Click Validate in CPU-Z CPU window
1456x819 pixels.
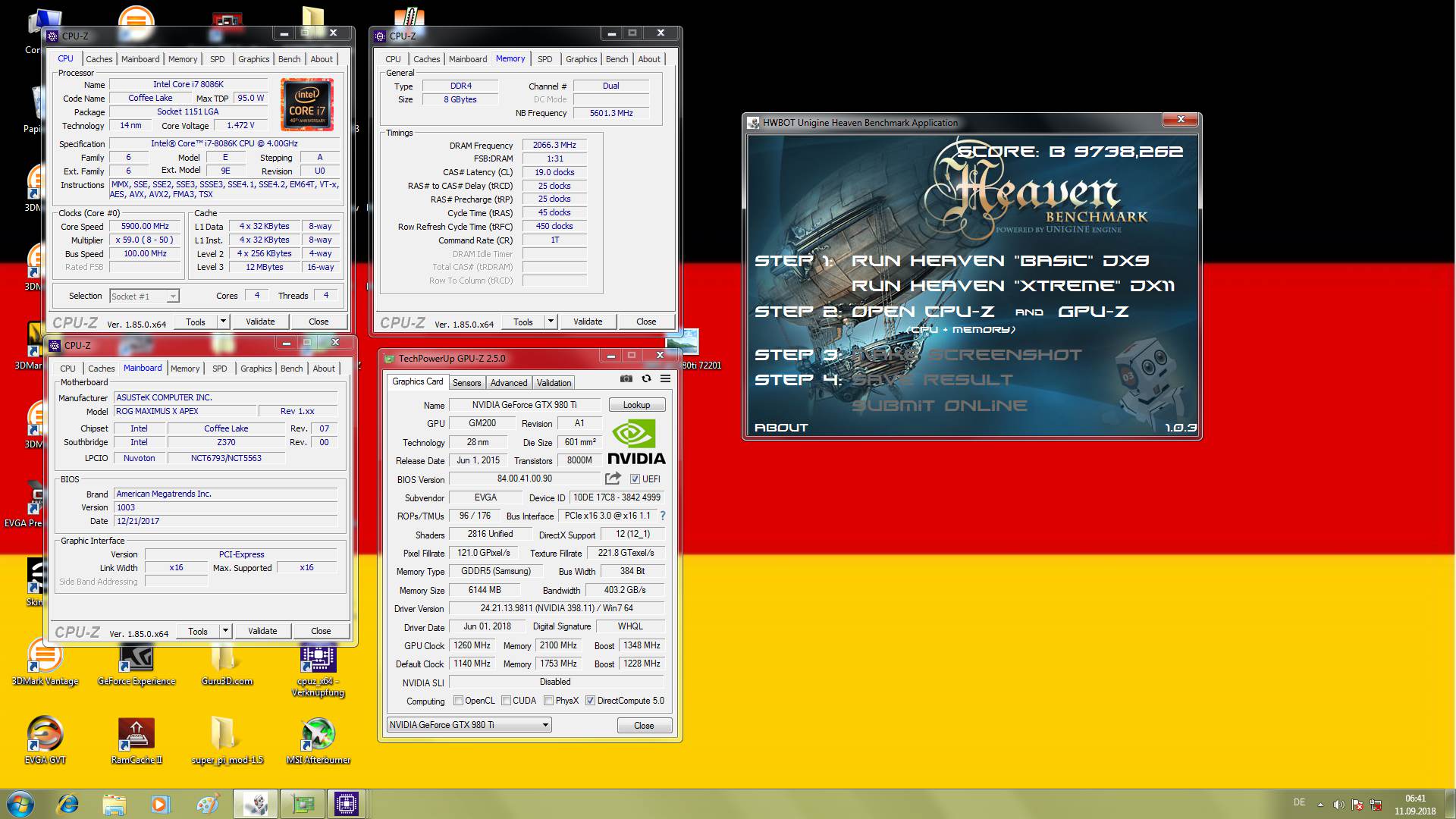pyautogui.click(x=260, y=322)
